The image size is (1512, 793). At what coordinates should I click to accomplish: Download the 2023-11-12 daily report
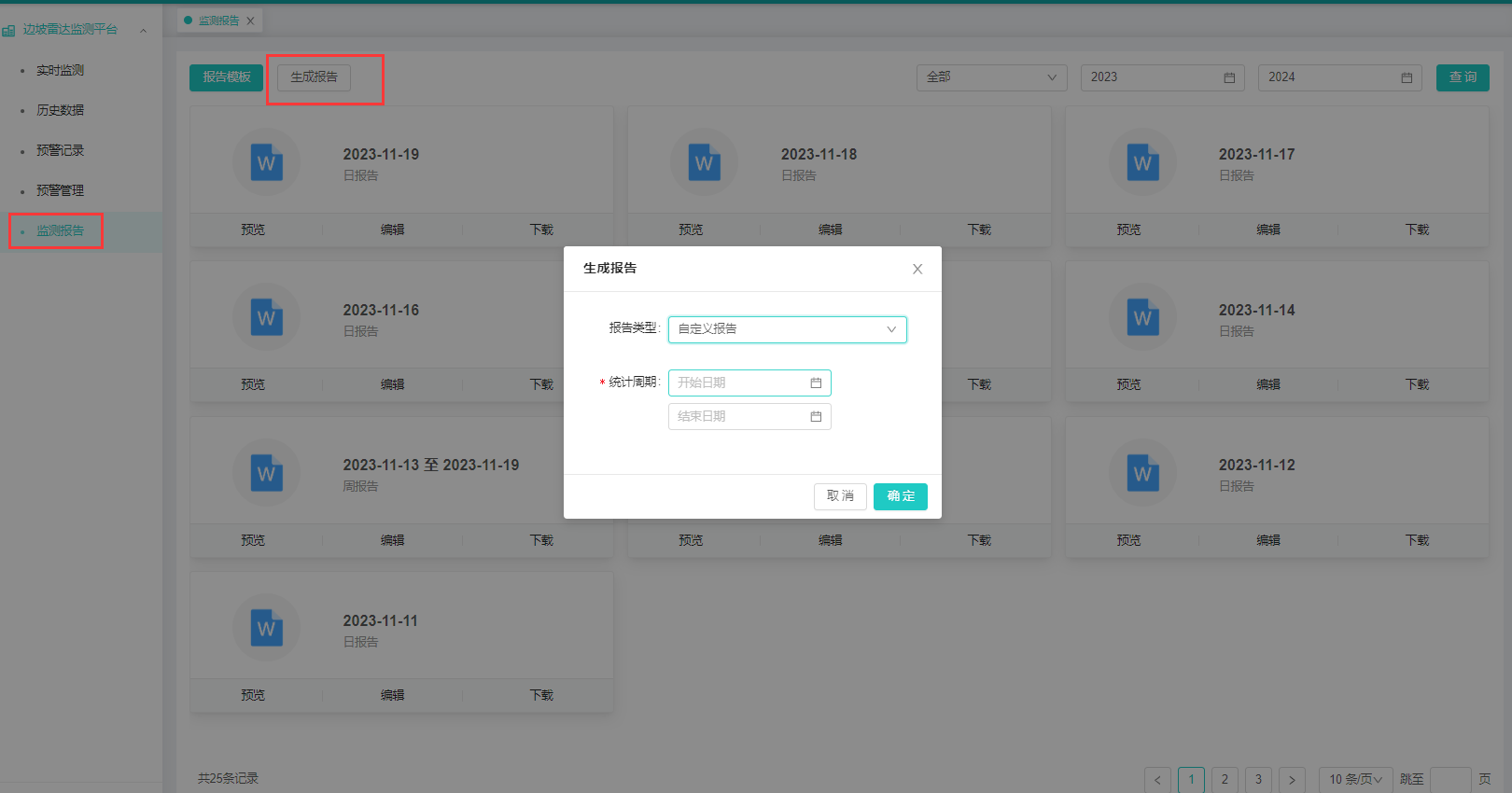click(x=1417, y=540)
